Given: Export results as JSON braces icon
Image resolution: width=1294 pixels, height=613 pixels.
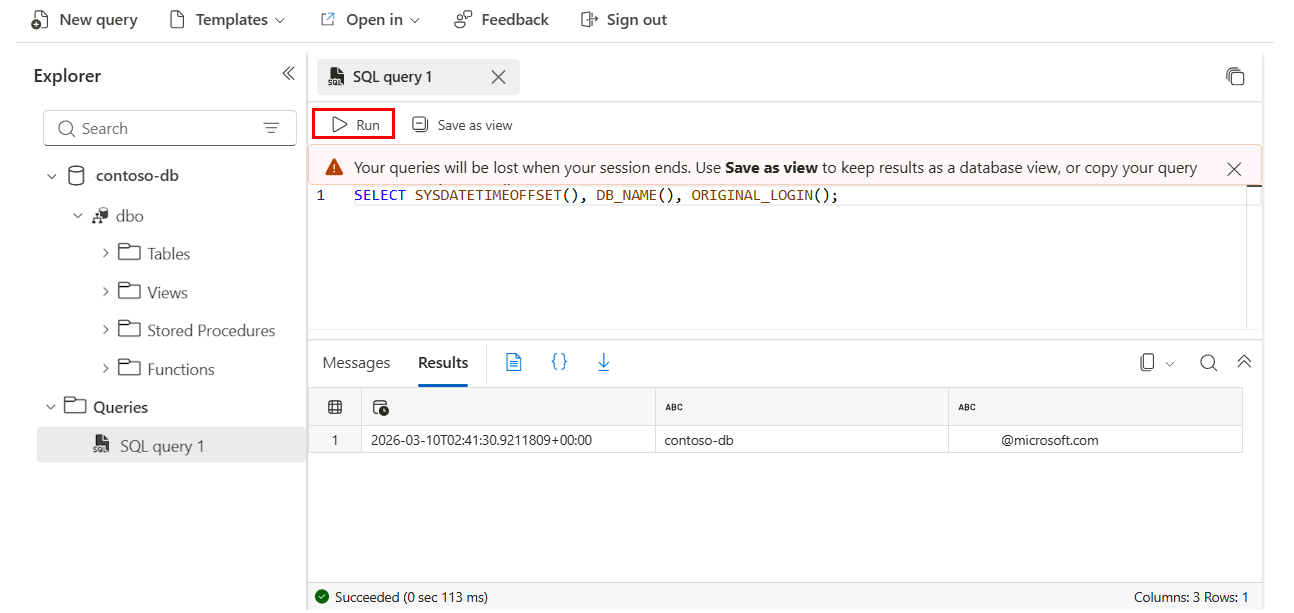Looking at the screenshot, I should 559,362.
